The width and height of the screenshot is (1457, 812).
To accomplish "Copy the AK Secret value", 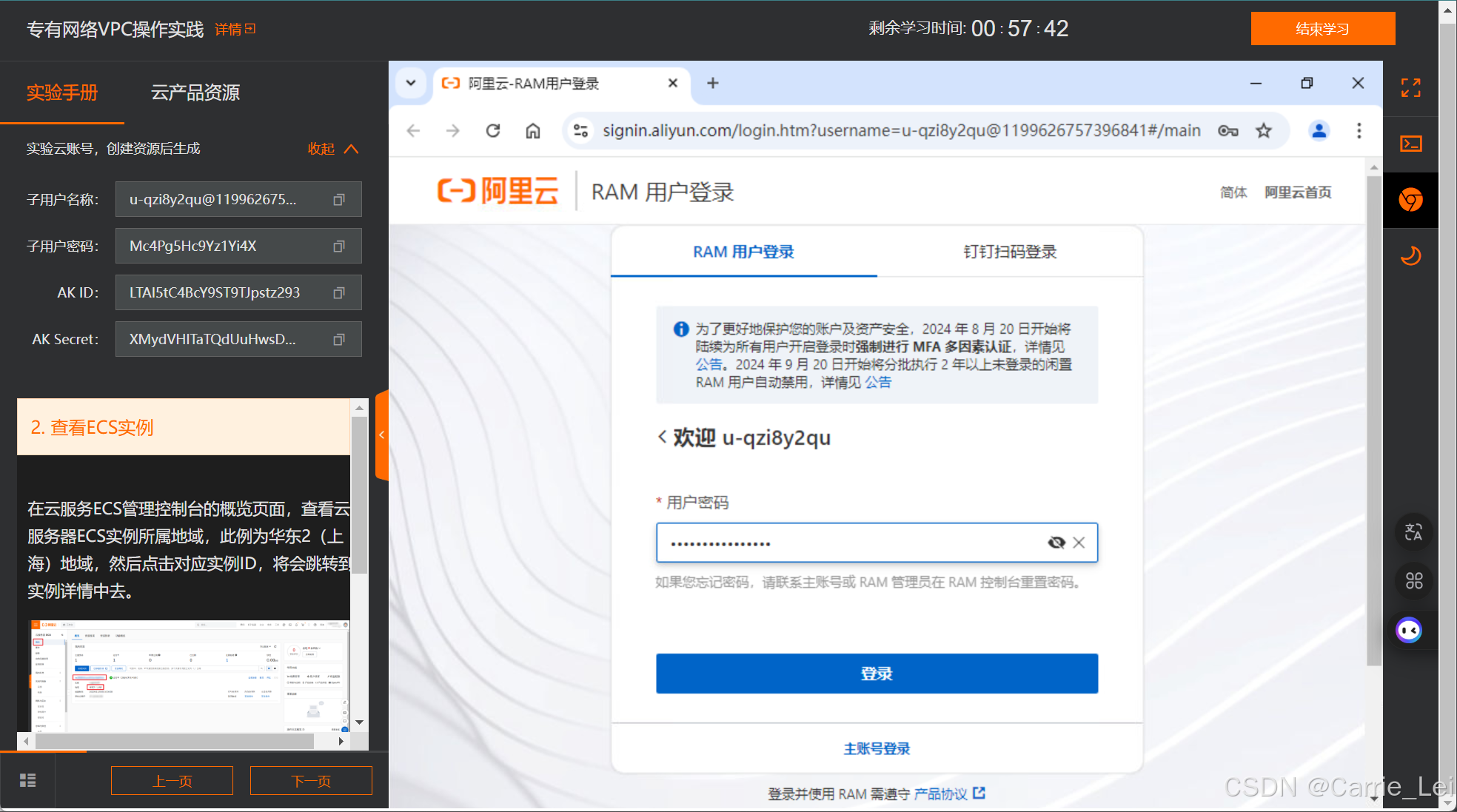I will point(339,340).
